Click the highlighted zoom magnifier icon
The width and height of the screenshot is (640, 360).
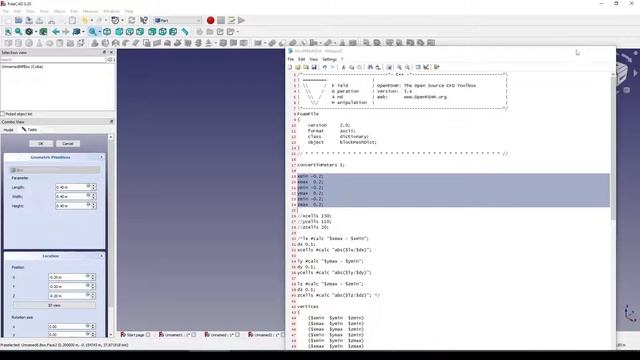point(93,31)
